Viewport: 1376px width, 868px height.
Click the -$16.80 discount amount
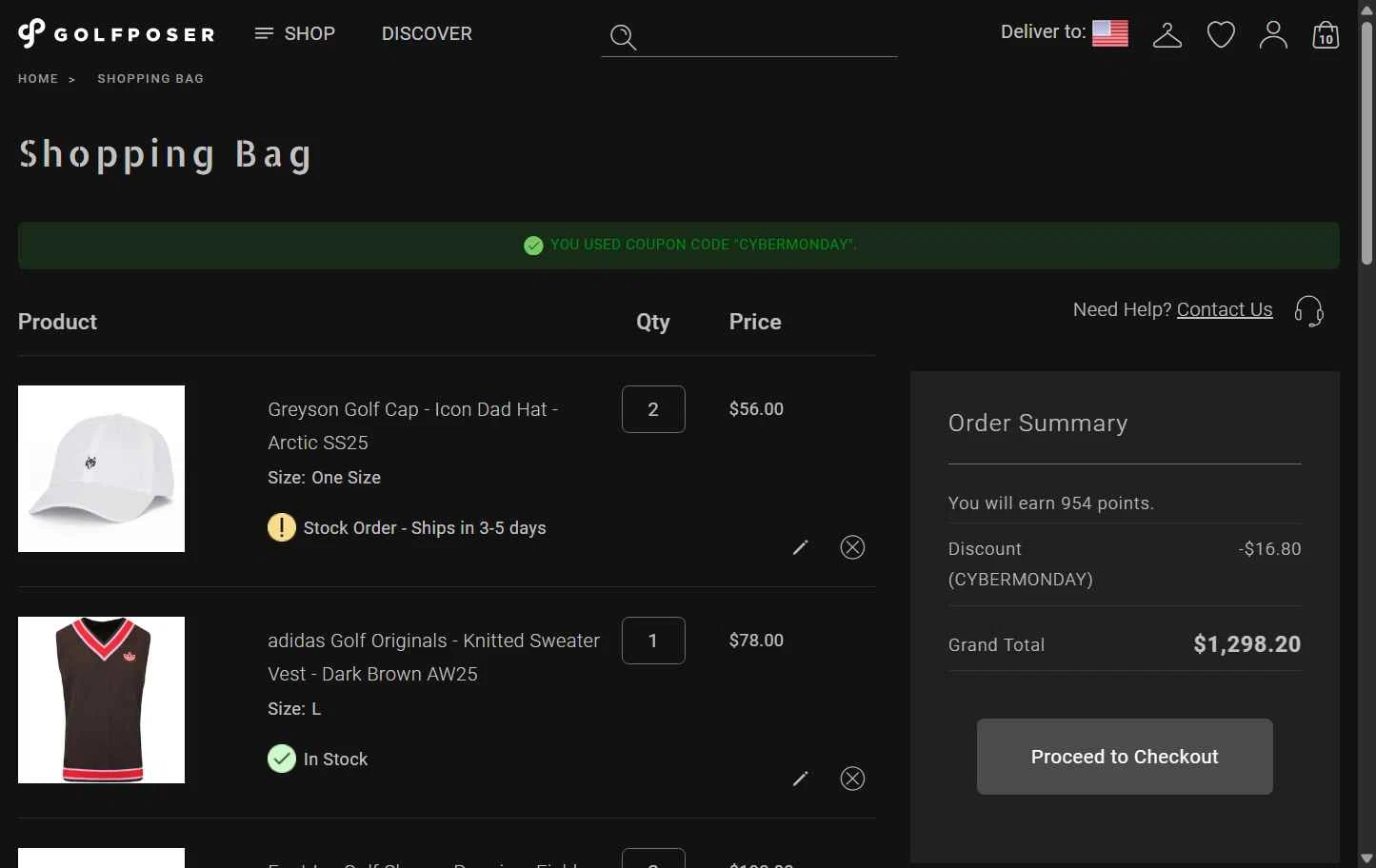coord(1270,549)
